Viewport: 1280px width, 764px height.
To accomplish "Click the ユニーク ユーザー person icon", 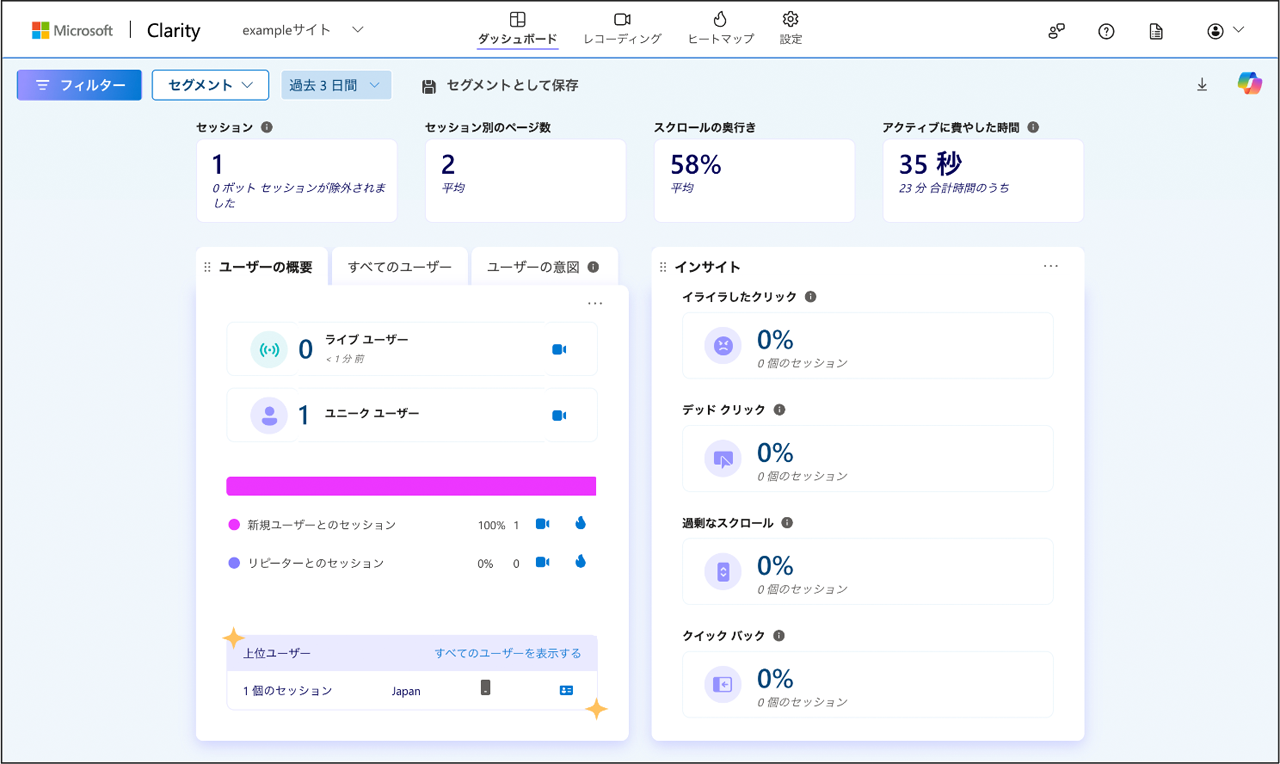I will 269,416.
